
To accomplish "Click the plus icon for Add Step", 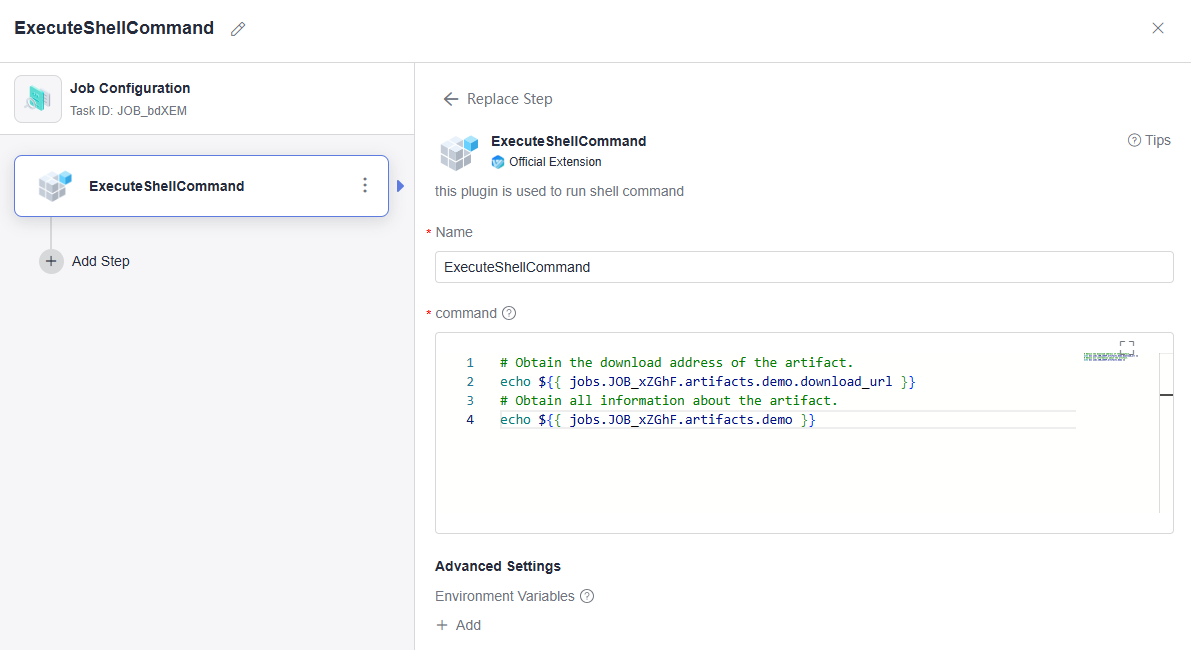I will click(x=51, y=261).
